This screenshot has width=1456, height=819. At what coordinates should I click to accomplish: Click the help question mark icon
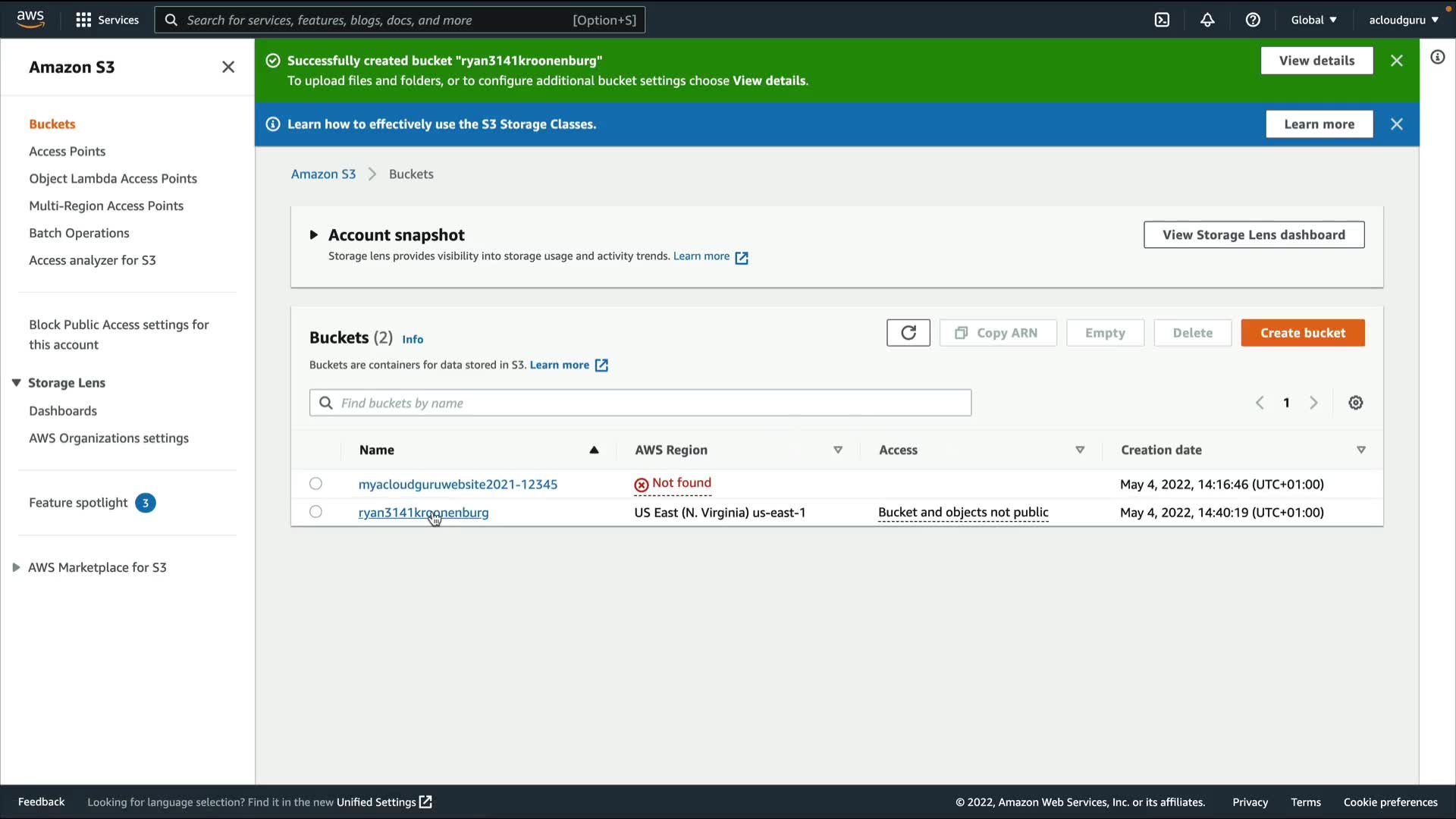1253,20
